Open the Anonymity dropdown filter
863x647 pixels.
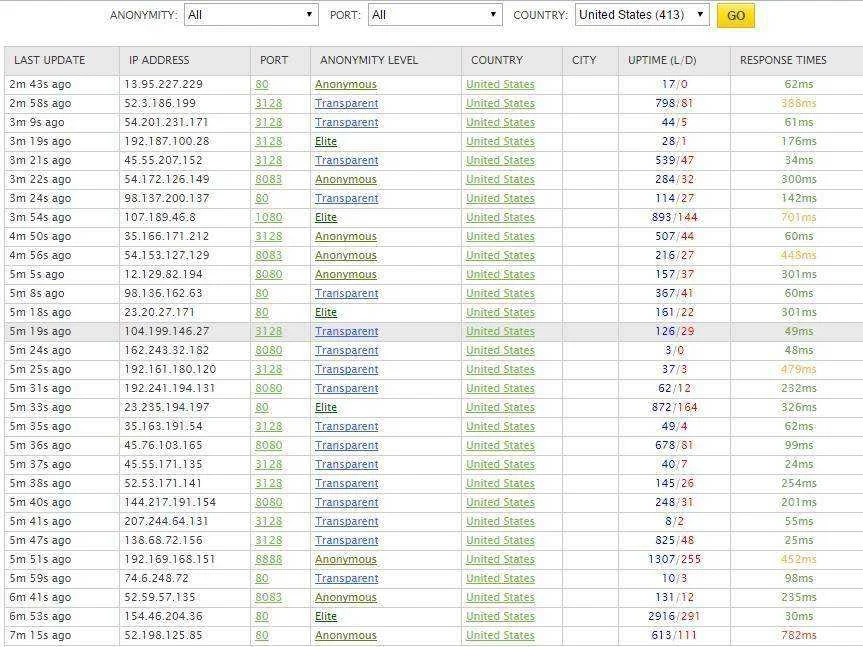click(x=251, y=15)
